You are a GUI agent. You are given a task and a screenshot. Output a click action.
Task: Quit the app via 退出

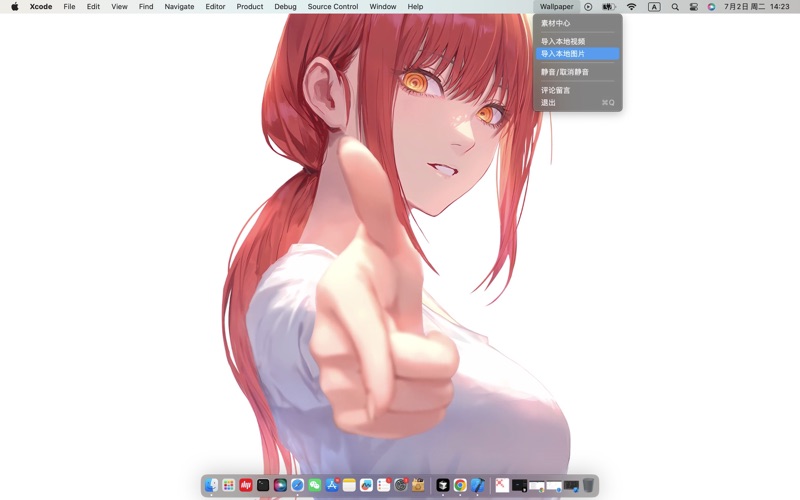point(549,103)
